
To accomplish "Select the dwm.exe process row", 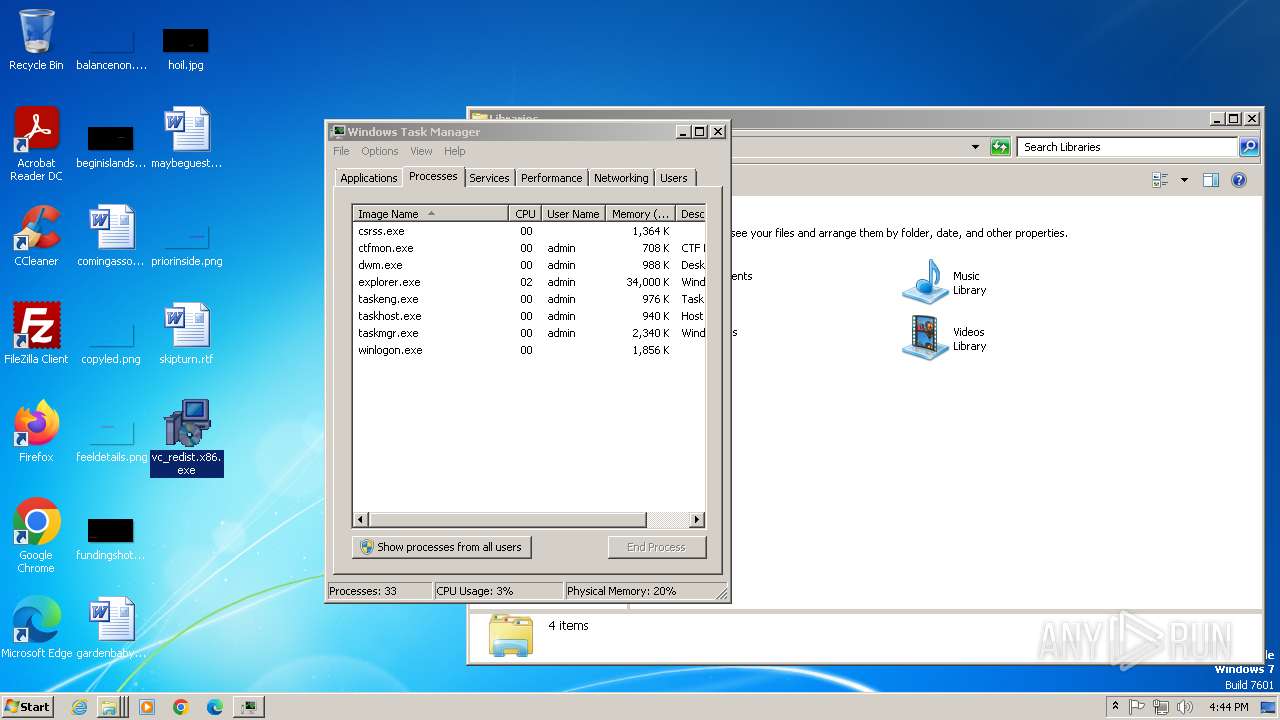I will click(529, 265).
